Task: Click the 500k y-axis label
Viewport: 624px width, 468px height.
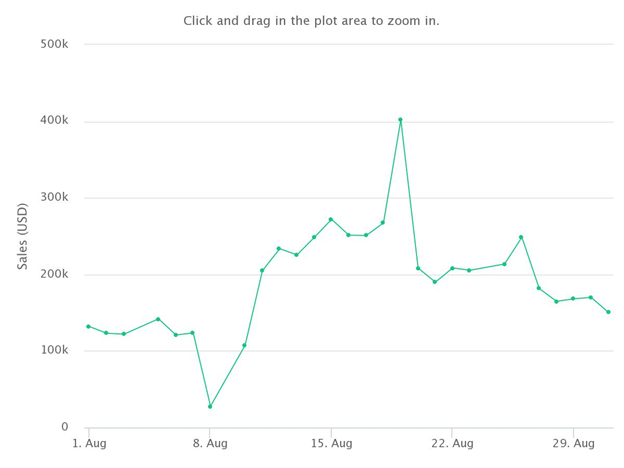Action: pos(54,44)
